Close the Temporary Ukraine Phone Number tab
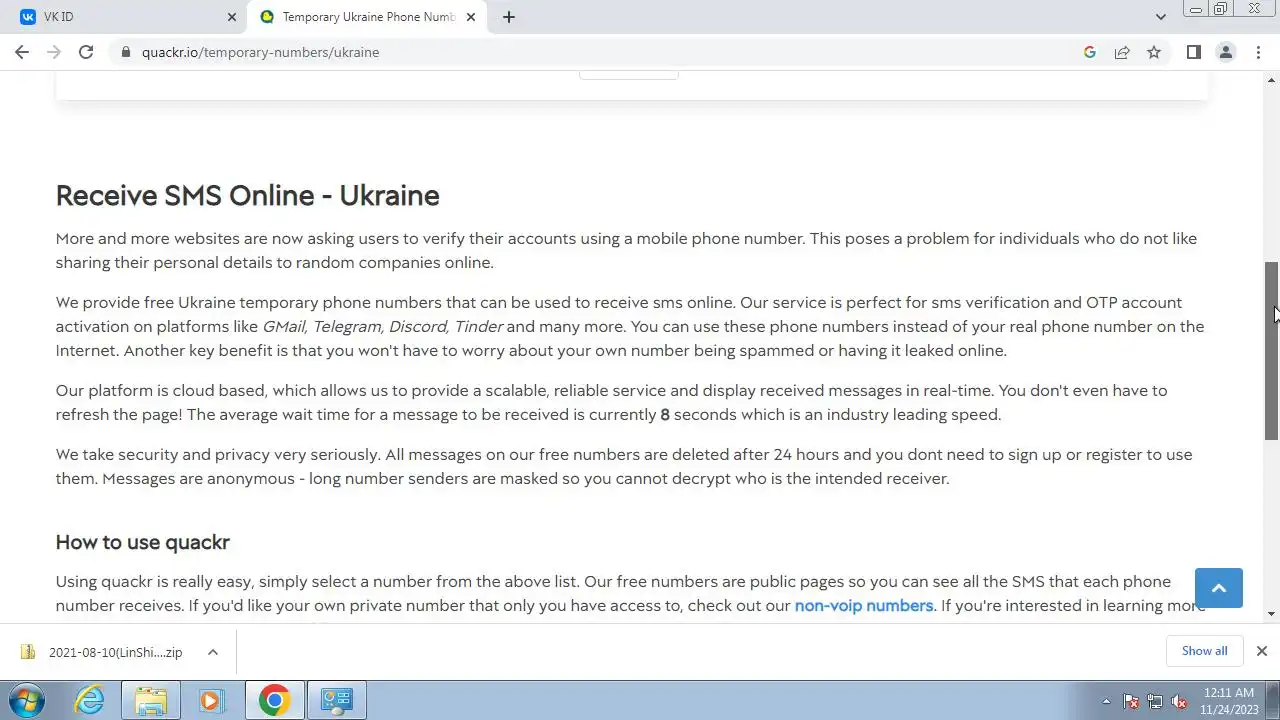This screenshot has width=1280, height=720. pos(472,17)
